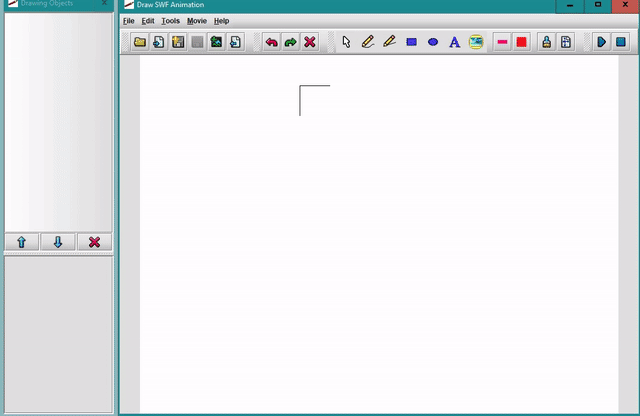Close the Drawing Objects panel

coord(104,3)
